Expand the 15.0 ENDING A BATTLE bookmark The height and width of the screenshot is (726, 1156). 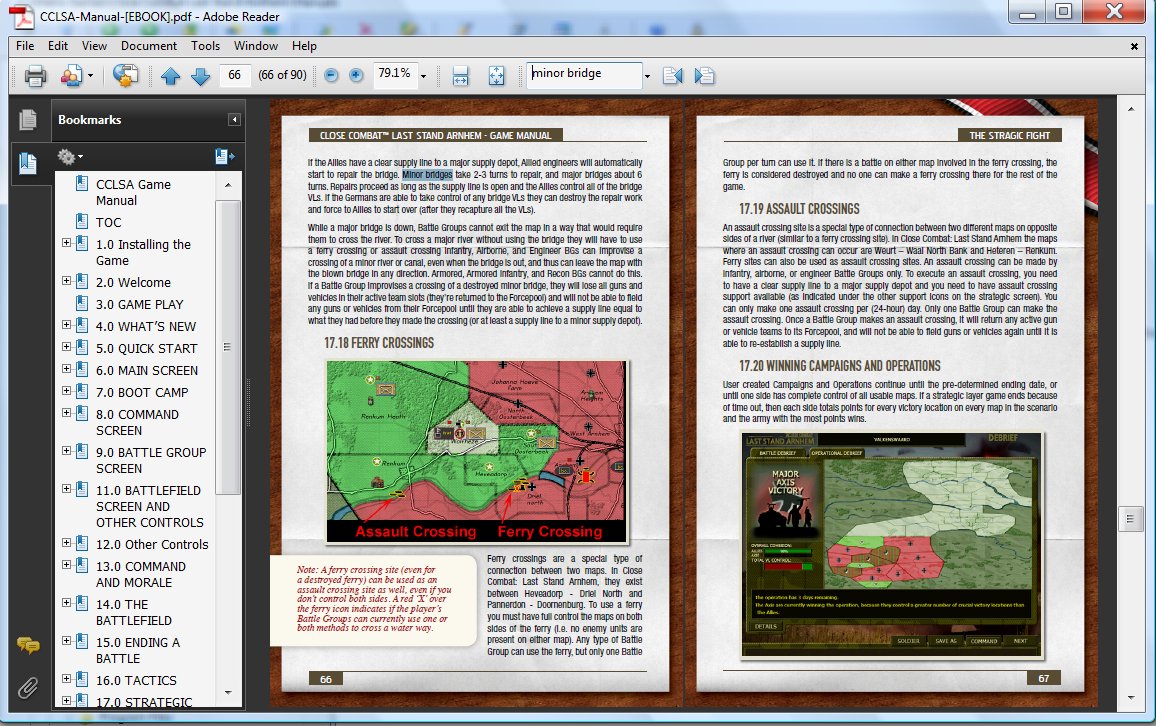coord(66,641)
